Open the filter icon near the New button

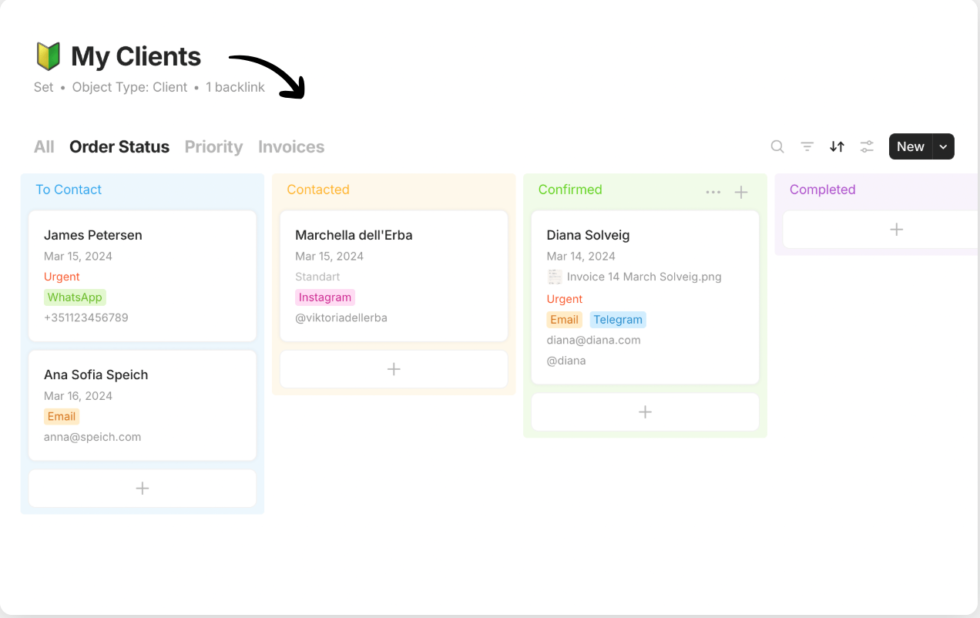807,146
